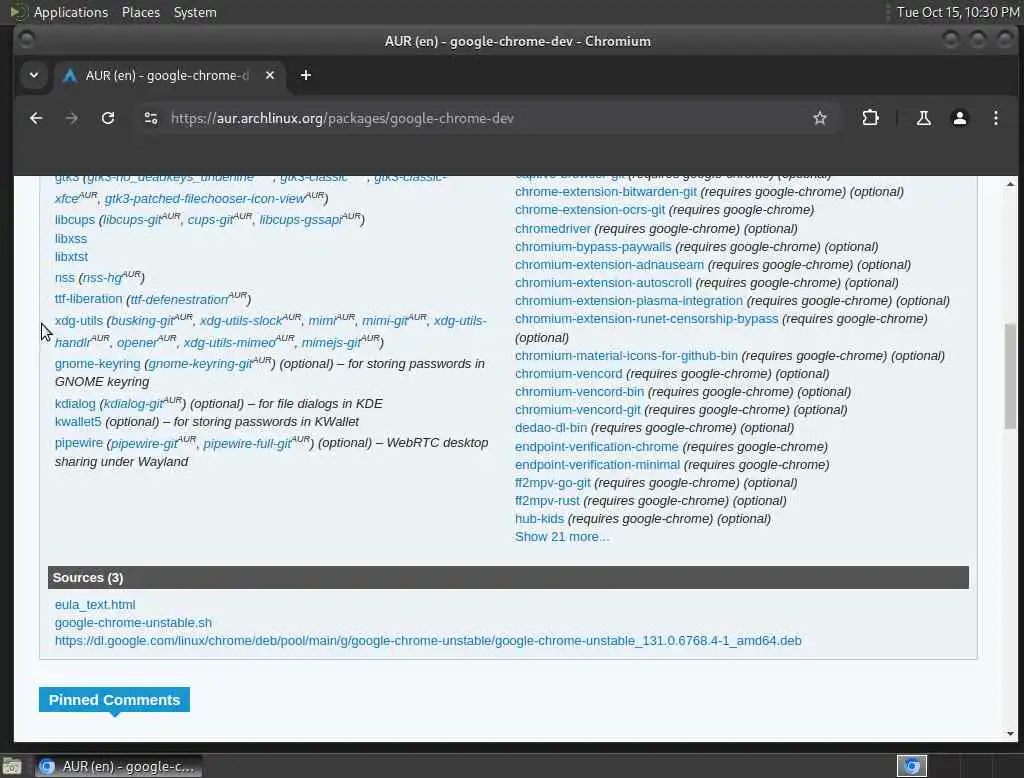This screenshot has width=1024, height=778.
Task: Open eula_text.html source file
Action: point(95,605)
